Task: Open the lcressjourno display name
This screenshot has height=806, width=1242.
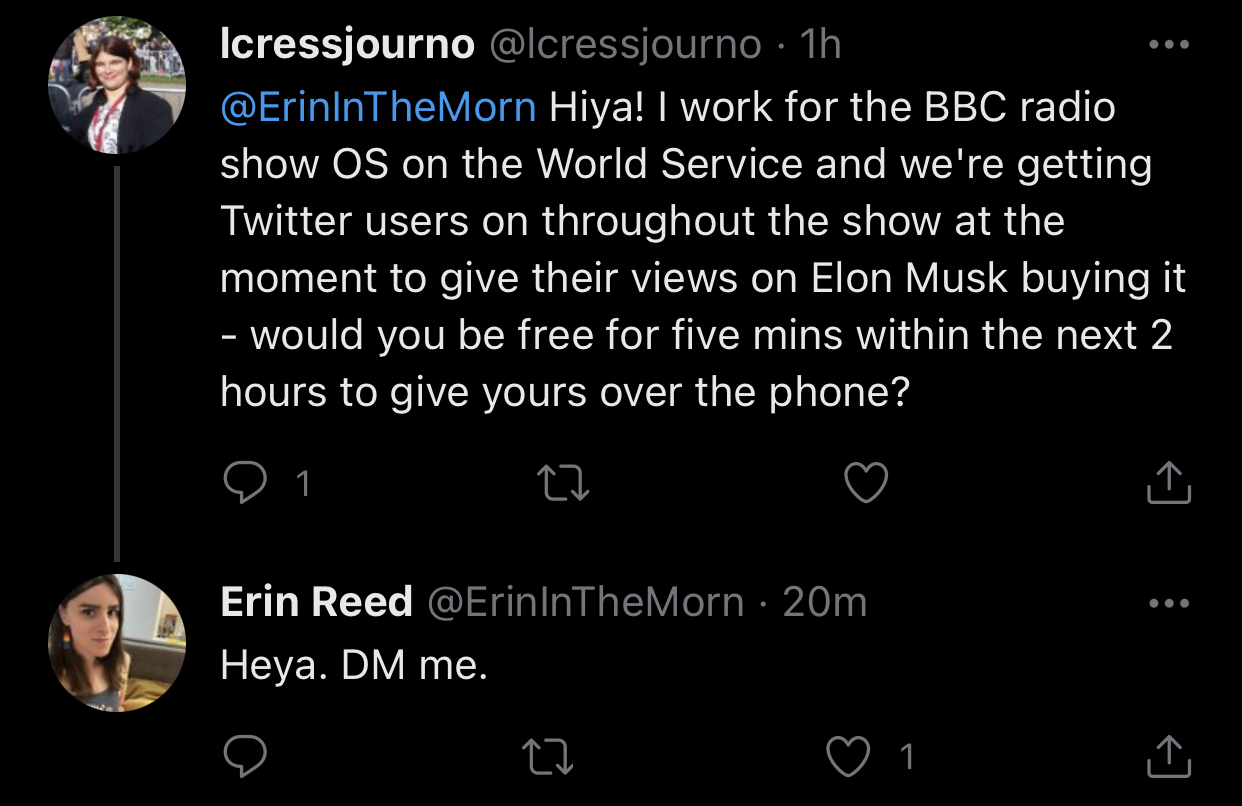Action: click(x=347, y=46)
